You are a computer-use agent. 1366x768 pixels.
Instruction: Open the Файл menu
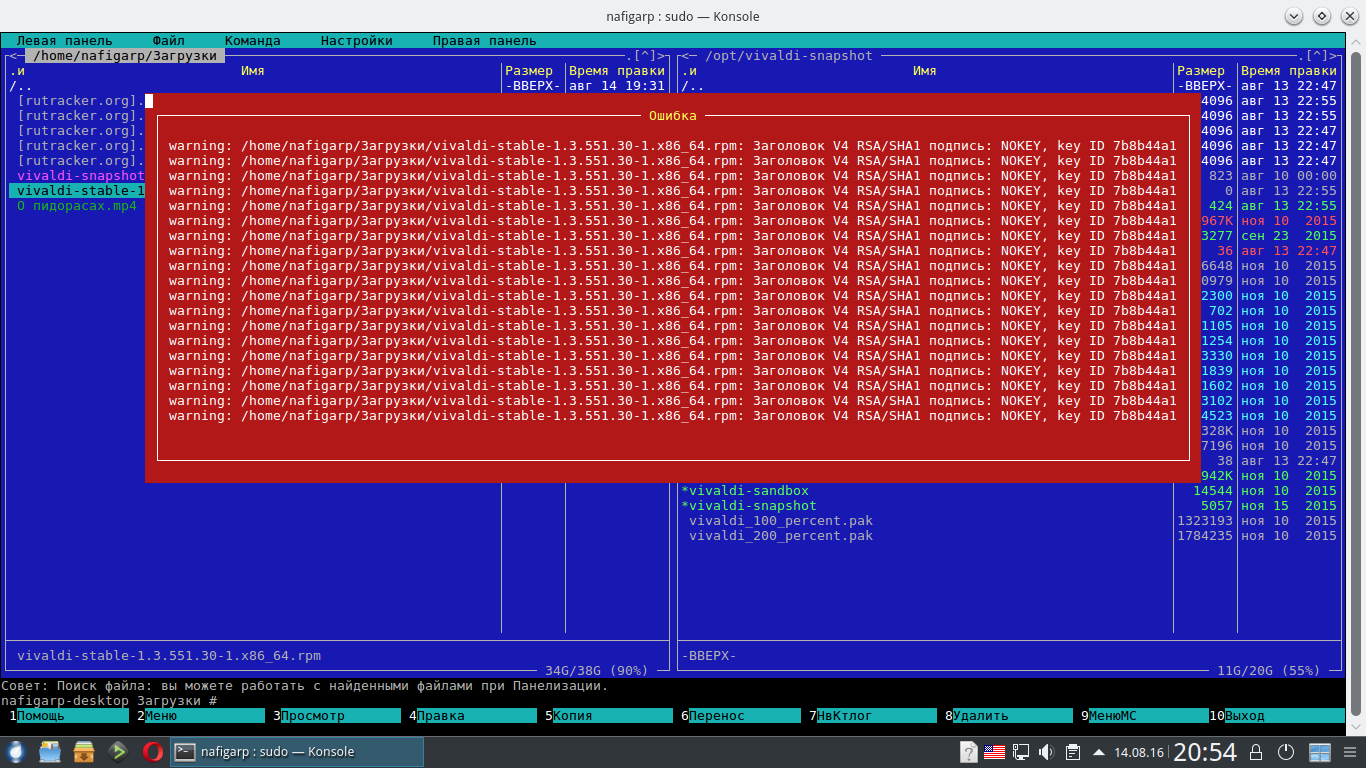(169, 41)
